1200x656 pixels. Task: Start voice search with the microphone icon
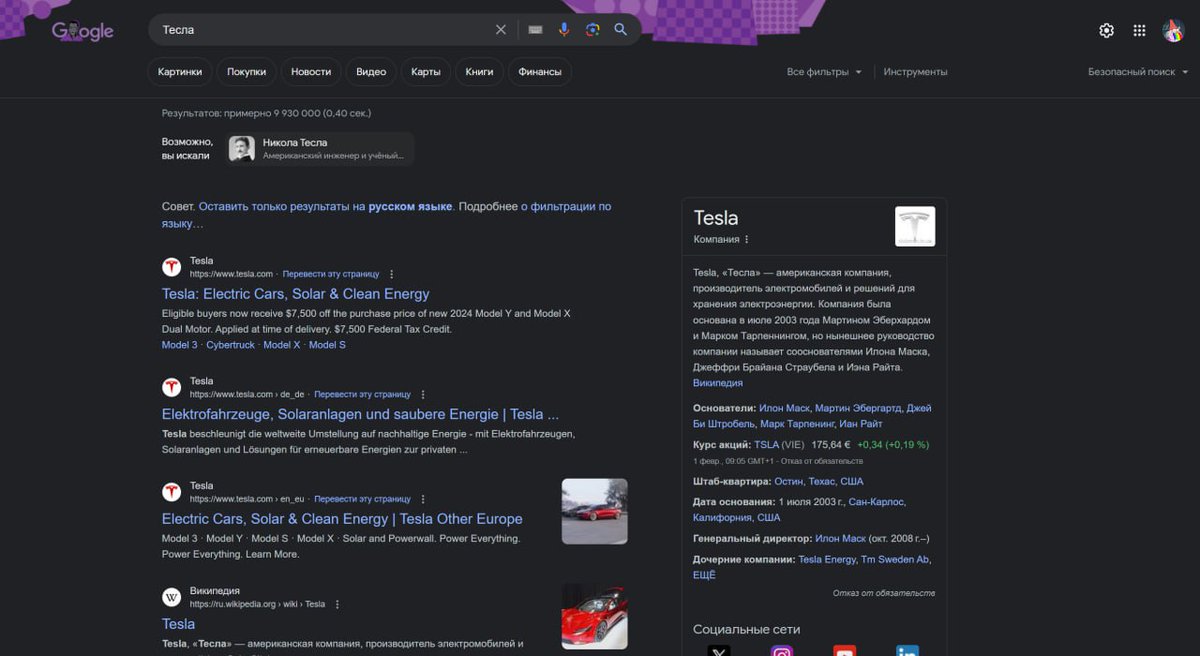(564, 30)
